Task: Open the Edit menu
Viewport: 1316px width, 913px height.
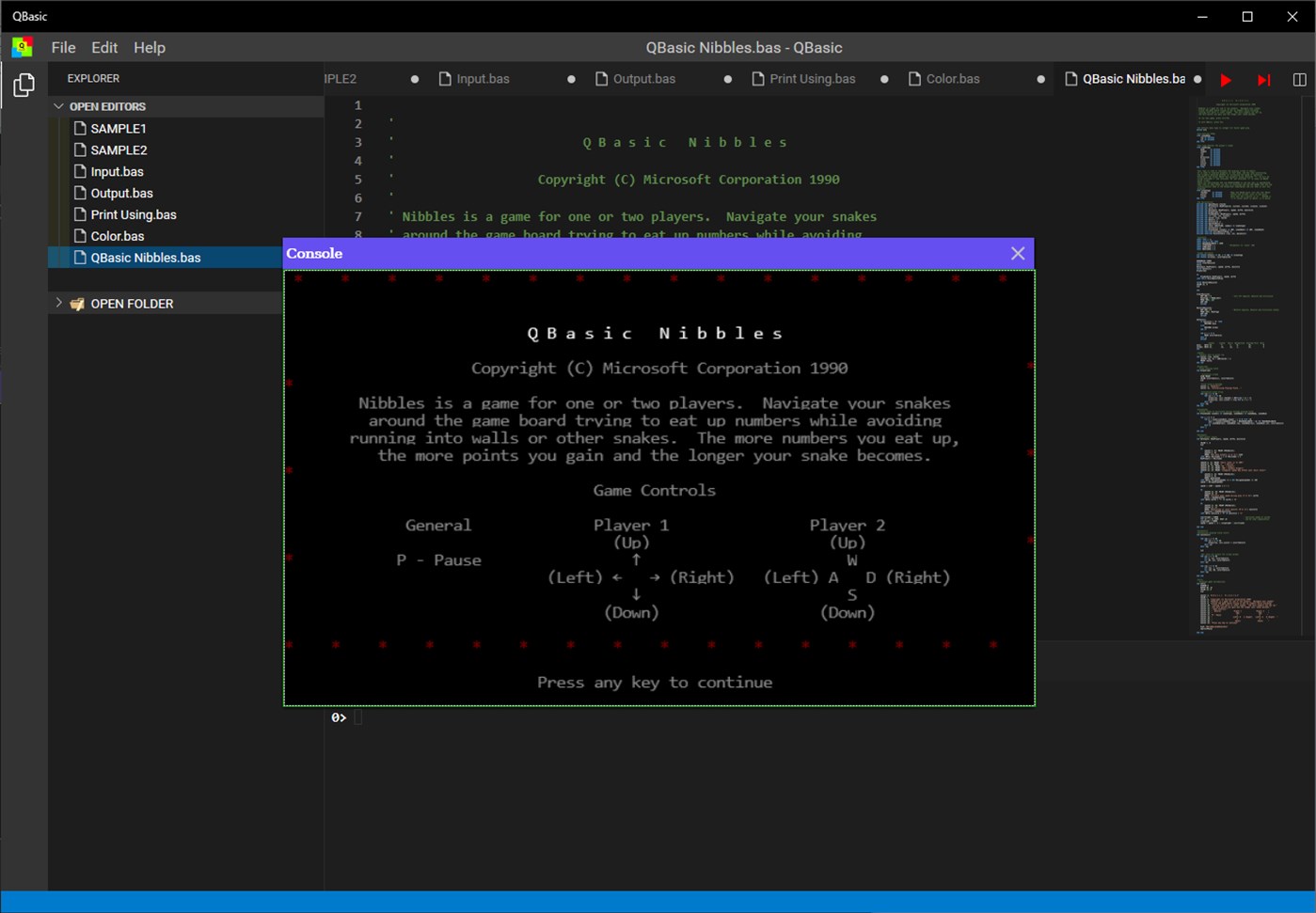Action: 104,47
